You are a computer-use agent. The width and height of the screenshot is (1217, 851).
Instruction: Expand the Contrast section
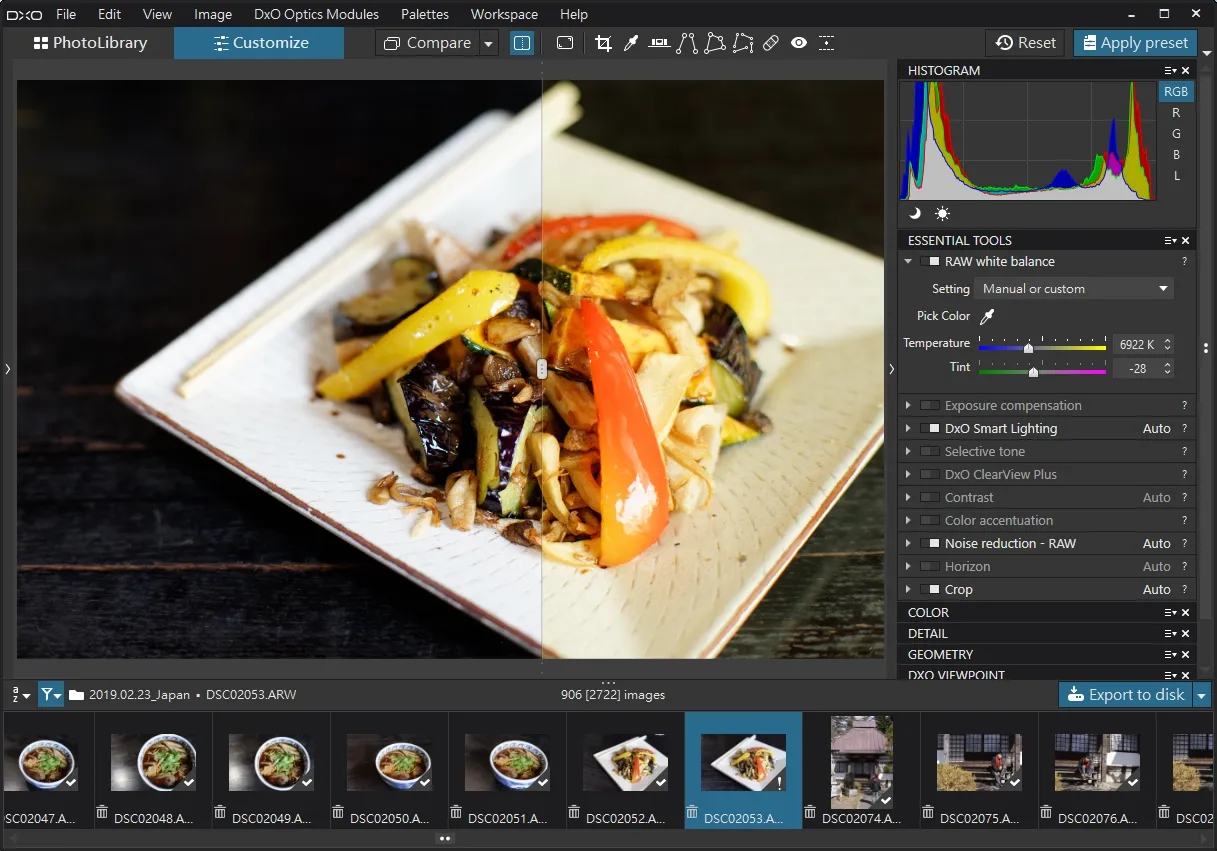(908, 498)
